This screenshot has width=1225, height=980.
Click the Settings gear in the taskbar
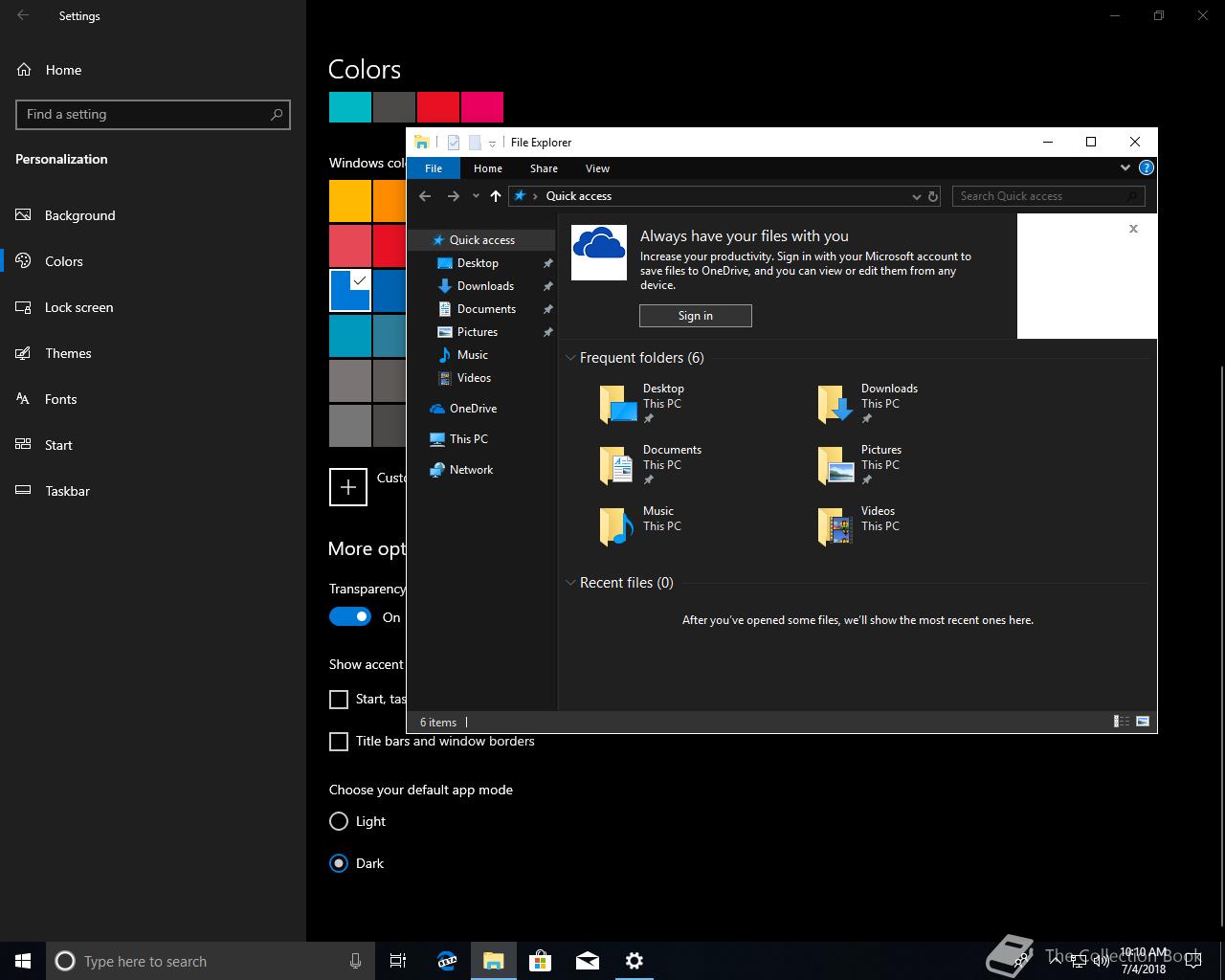[x=634, y=961]
